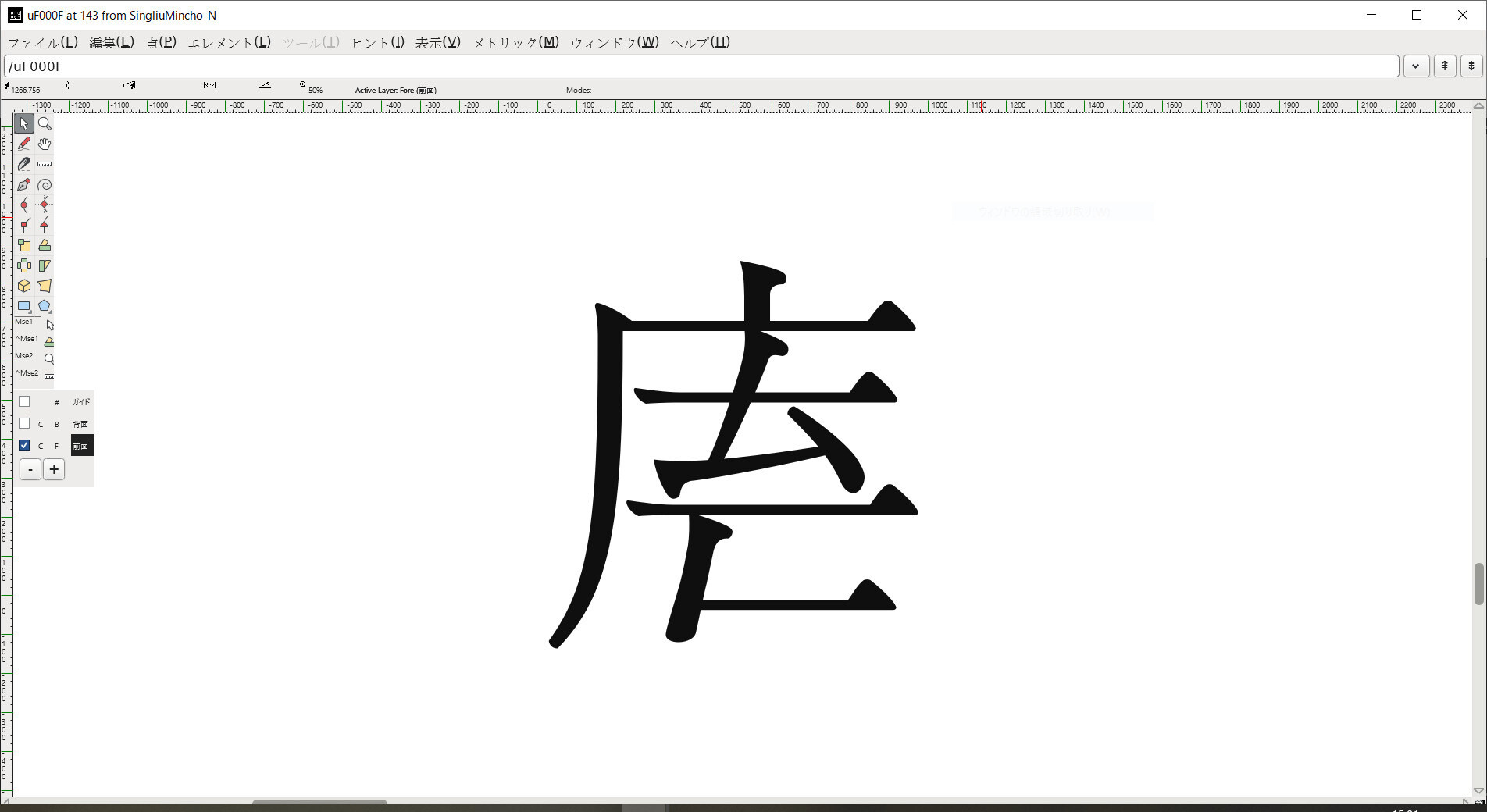Open the ヘルプ menu
This screenshot has width=1487, height=812.
tap(698, 43)
